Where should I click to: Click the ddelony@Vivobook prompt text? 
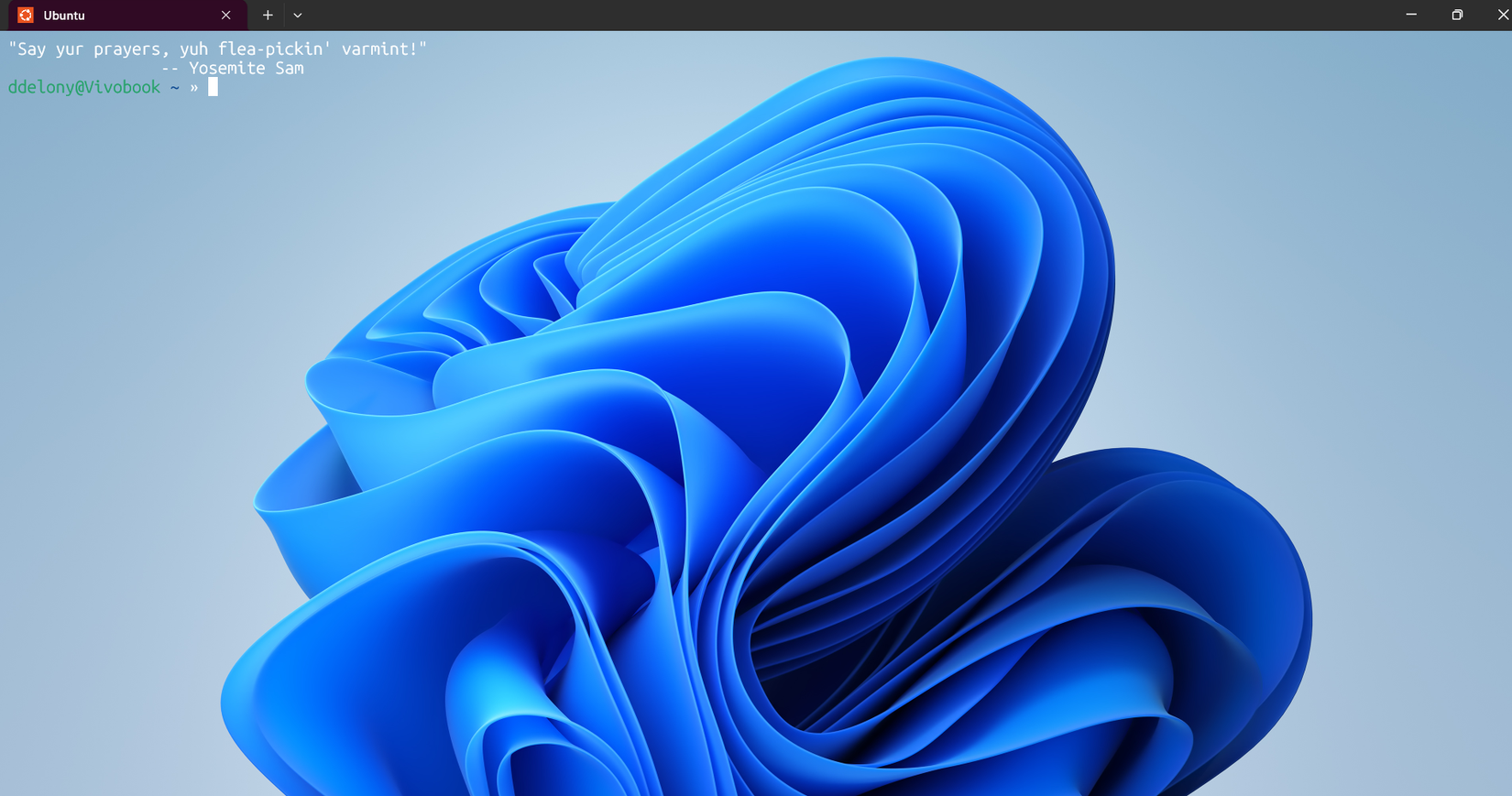pyautogui.click(x=84, y=87)
